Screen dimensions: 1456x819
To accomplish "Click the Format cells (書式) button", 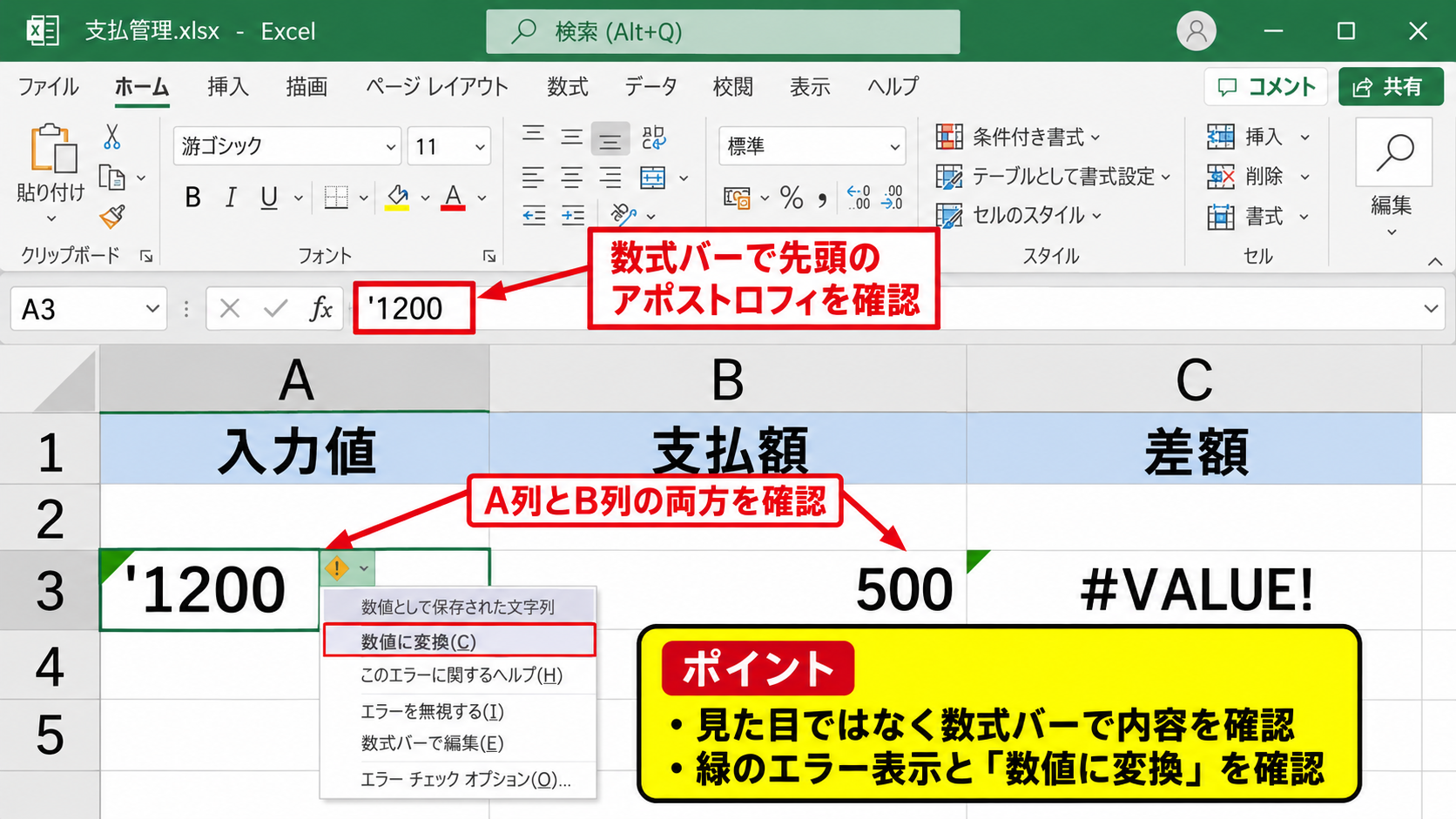I will point(1258,216).
